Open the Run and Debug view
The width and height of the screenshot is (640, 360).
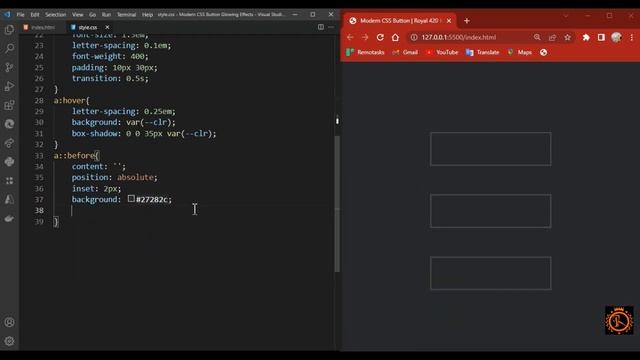[9, 86]
